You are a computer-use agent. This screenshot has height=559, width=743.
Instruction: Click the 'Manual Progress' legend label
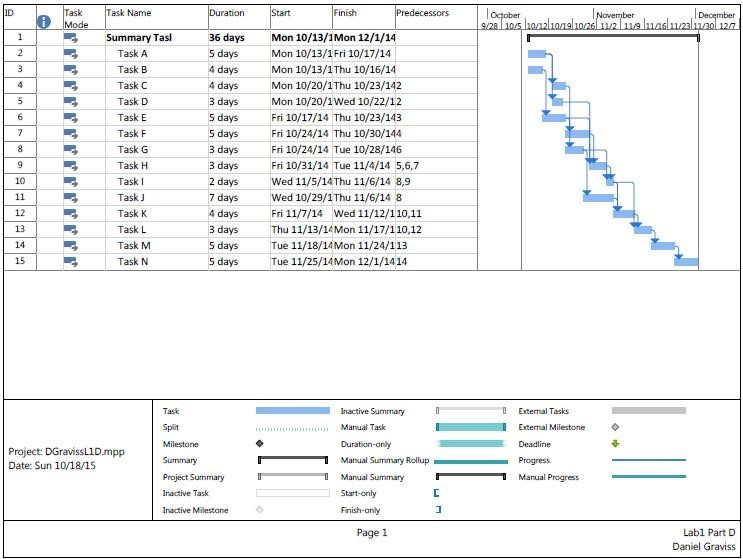pyautogui.click(x=549, y=477)
